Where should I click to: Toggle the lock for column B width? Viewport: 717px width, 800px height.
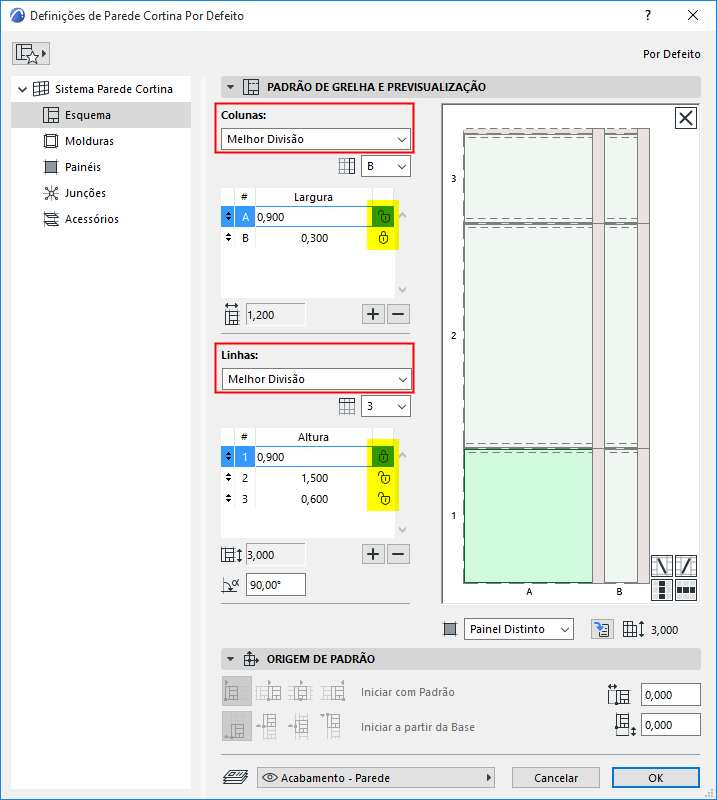tap(383, 238)
